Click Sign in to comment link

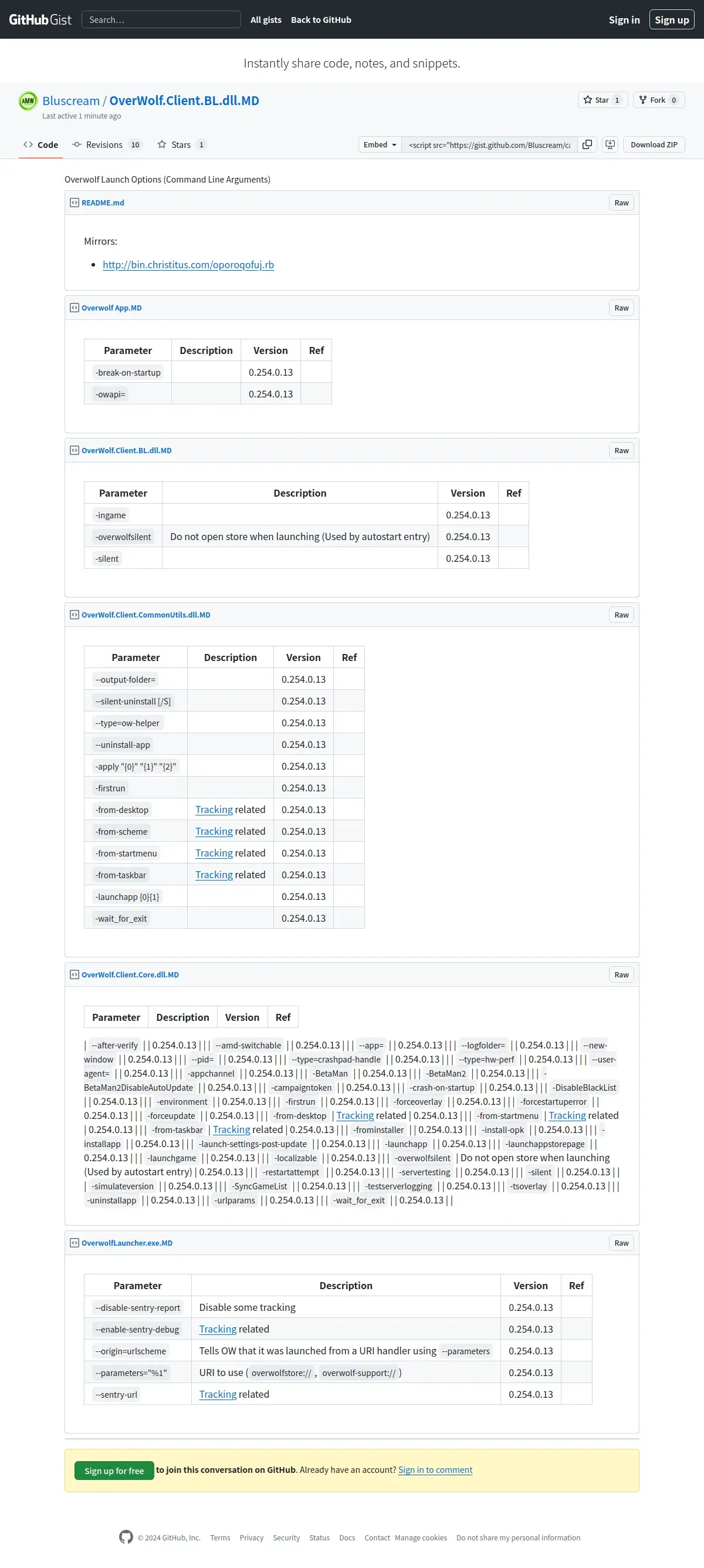[x=435, y=1470]
